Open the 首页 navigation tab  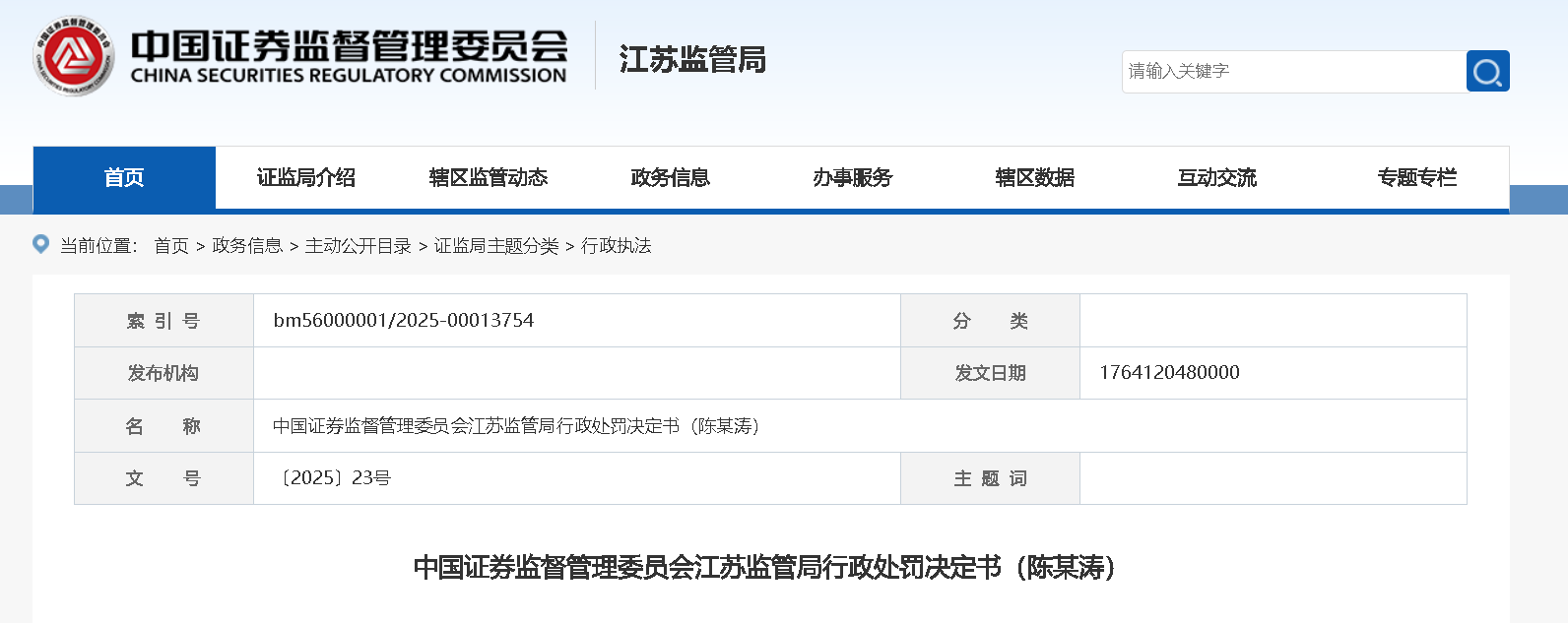pyautogui.click(x=124, y=178)
